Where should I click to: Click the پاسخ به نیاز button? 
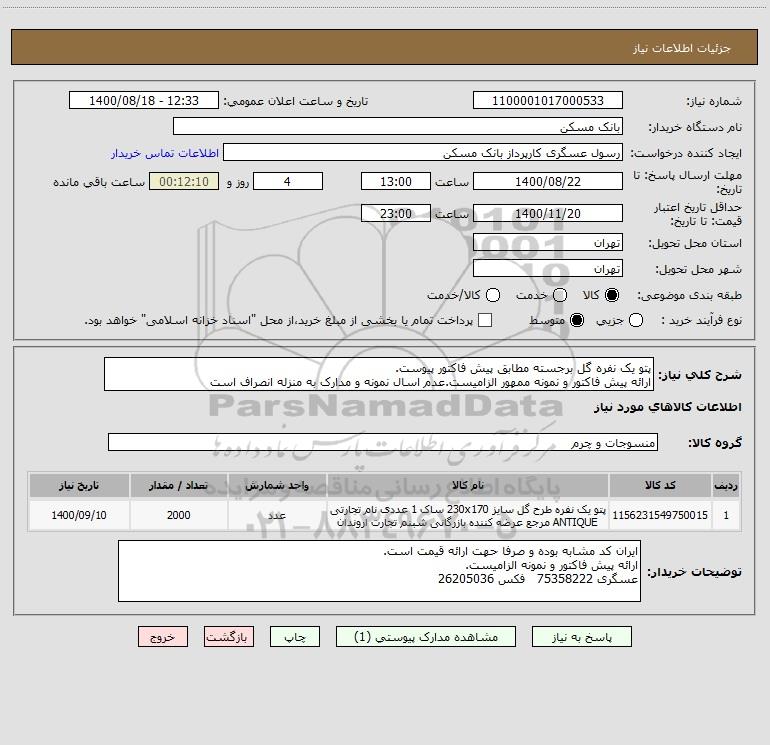coord(581,637)
